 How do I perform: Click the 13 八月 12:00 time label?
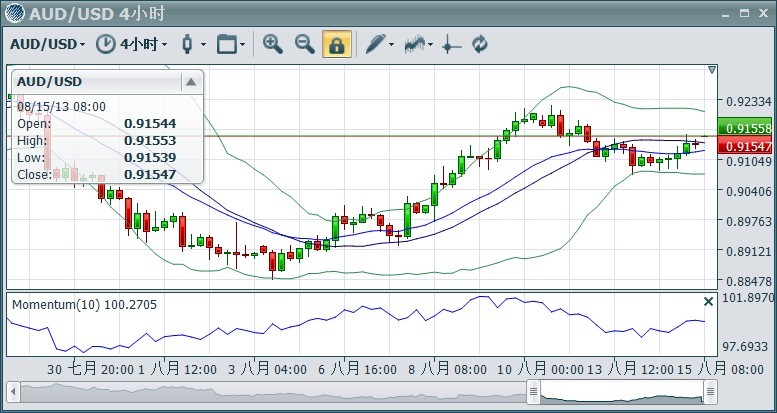point(630,369)
